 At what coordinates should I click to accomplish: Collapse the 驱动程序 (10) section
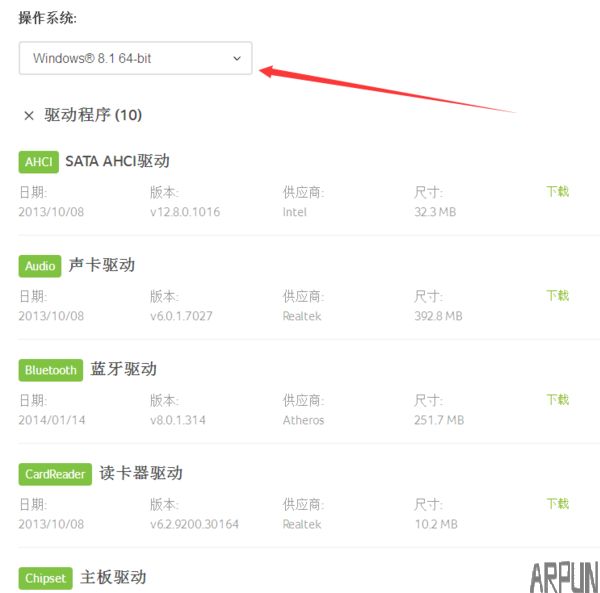click(x=93, y=115)
